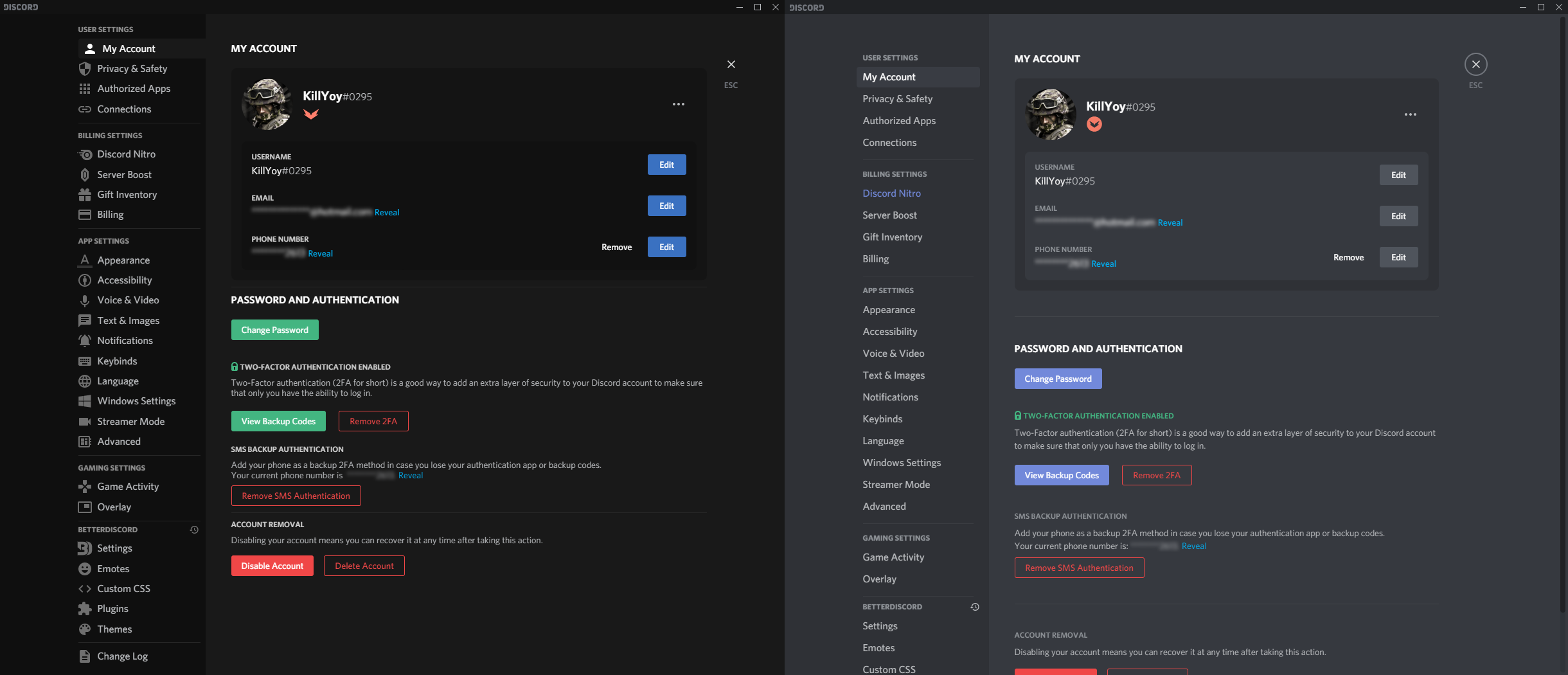
Task: Click Privacy & Safety shield icon, left window
Action: click(x=85, y=69)
